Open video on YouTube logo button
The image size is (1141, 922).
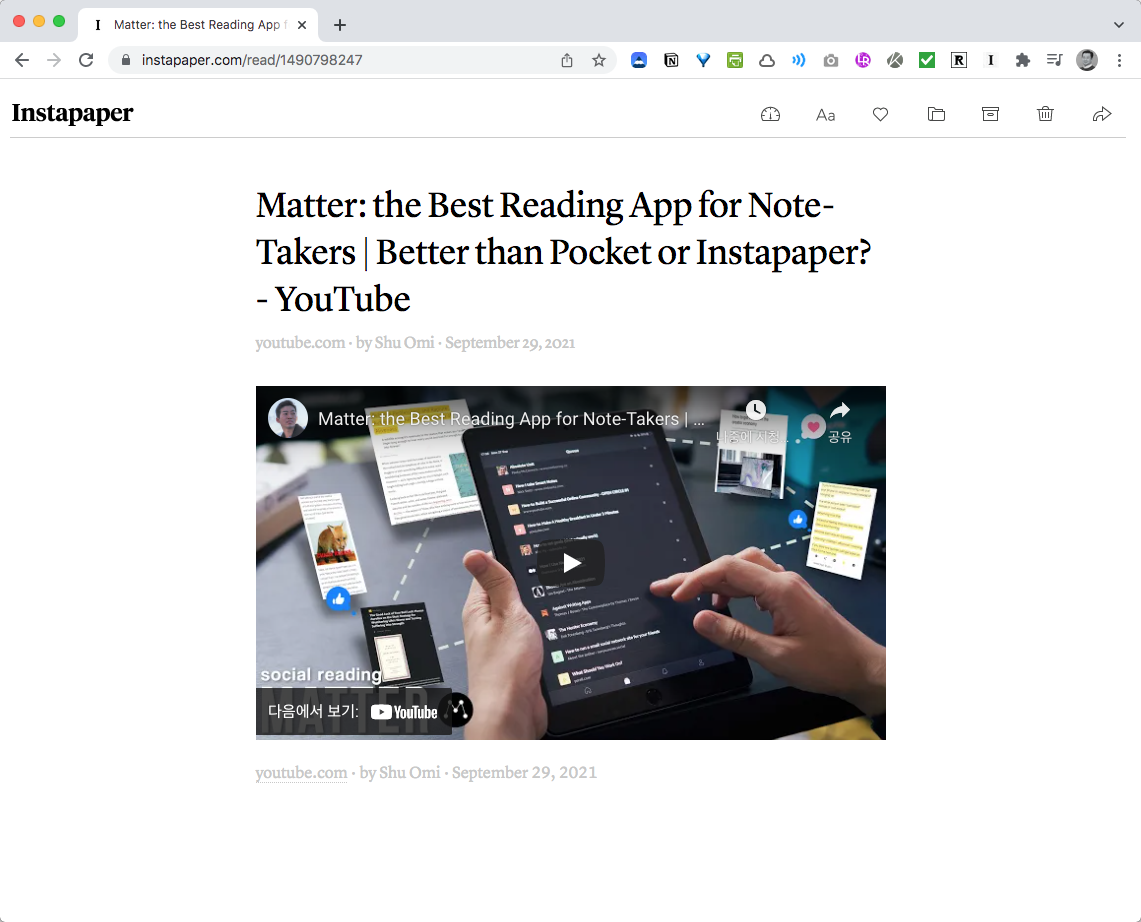(404, 712)
